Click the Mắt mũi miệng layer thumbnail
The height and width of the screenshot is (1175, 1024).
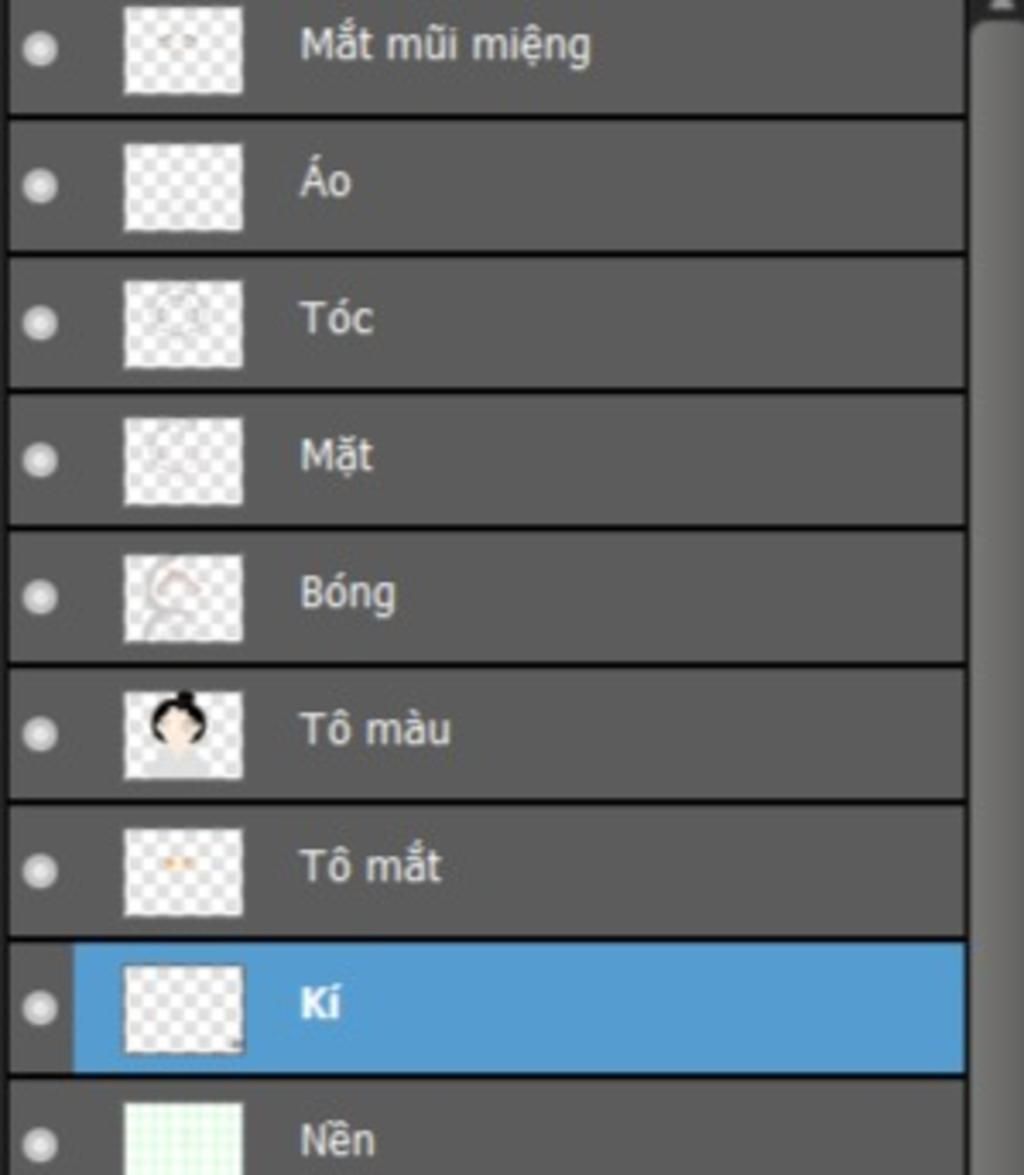(x=183, y=49)
